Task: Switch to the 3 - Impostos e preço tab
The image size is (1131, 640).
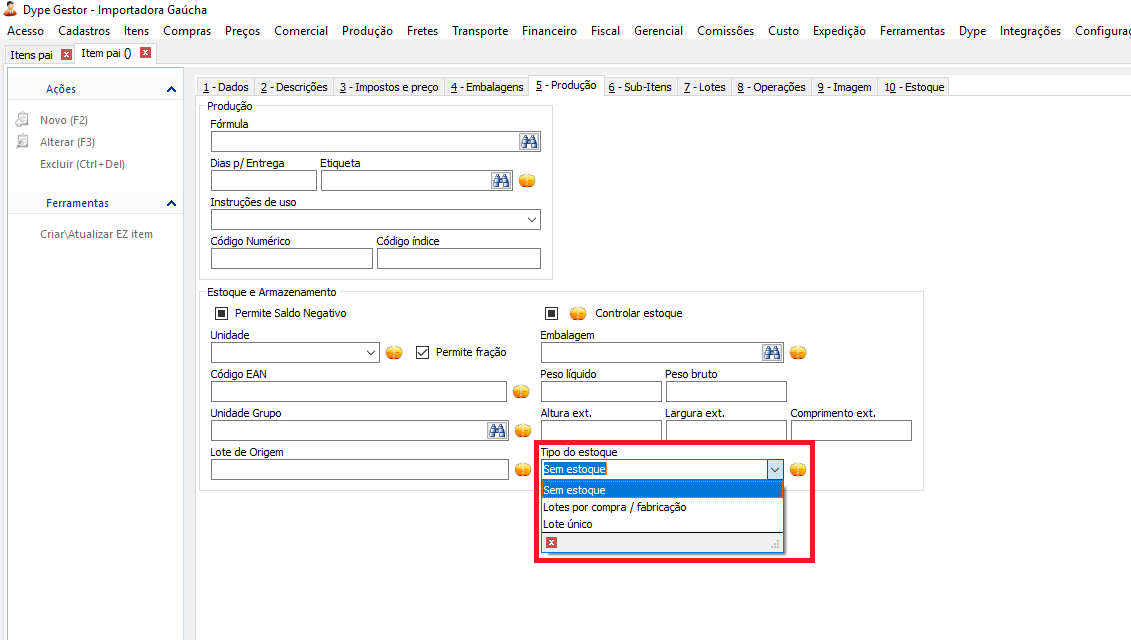Action: (389, 87)
